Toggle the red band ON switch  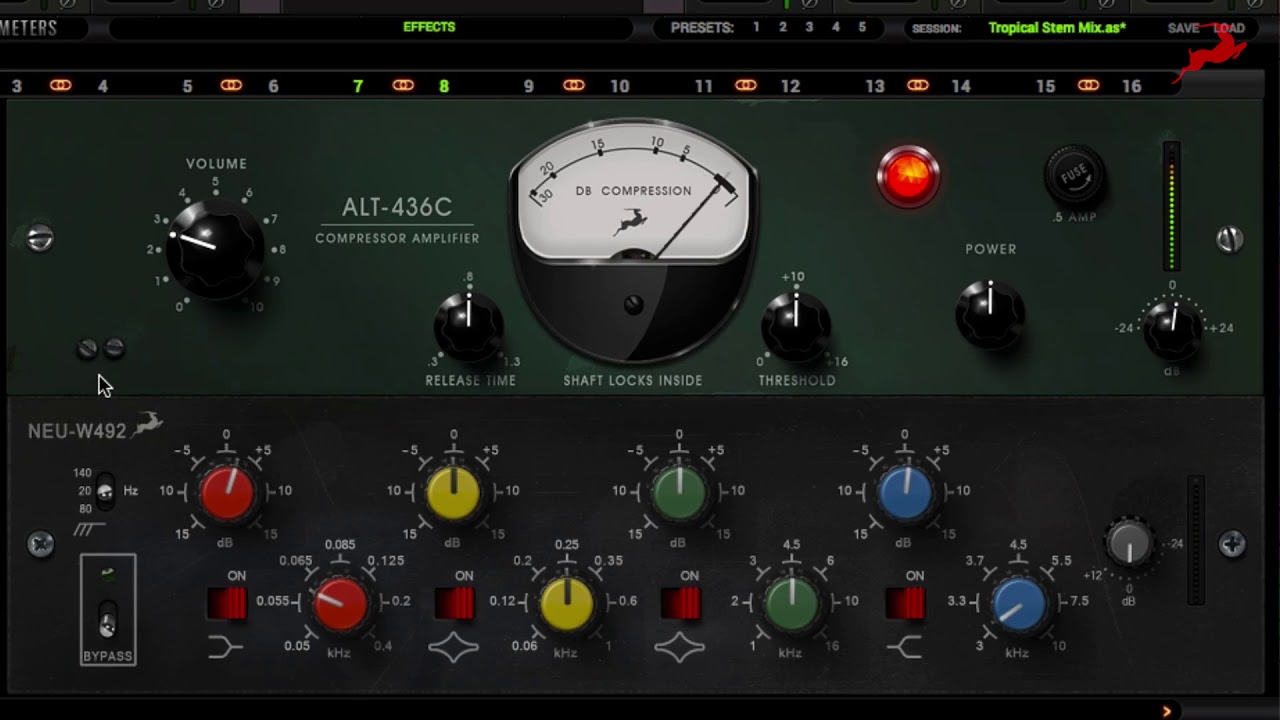point(227,603)
